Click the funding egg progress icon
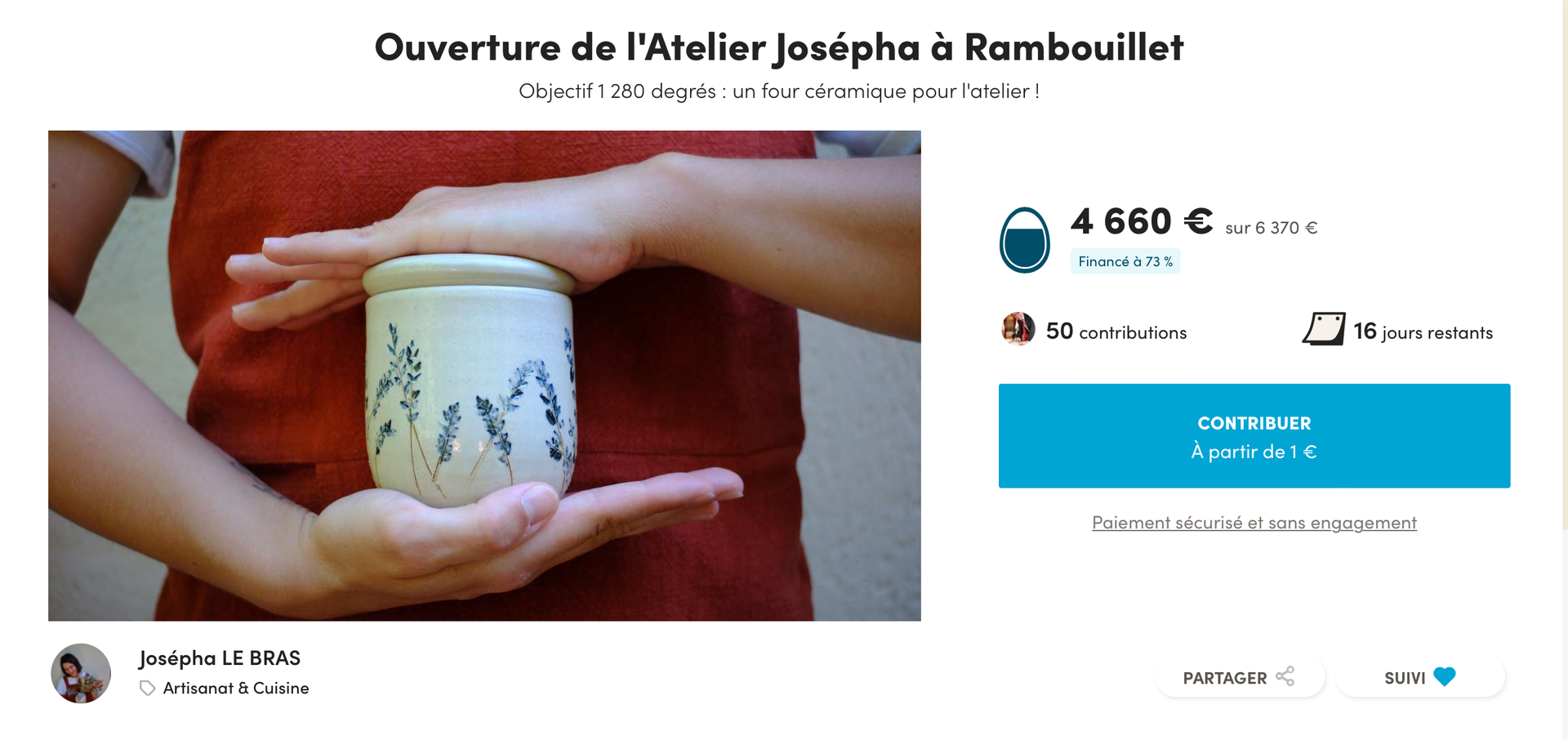This screenshot has height=740, width=1568. [x=1025, y=239]
